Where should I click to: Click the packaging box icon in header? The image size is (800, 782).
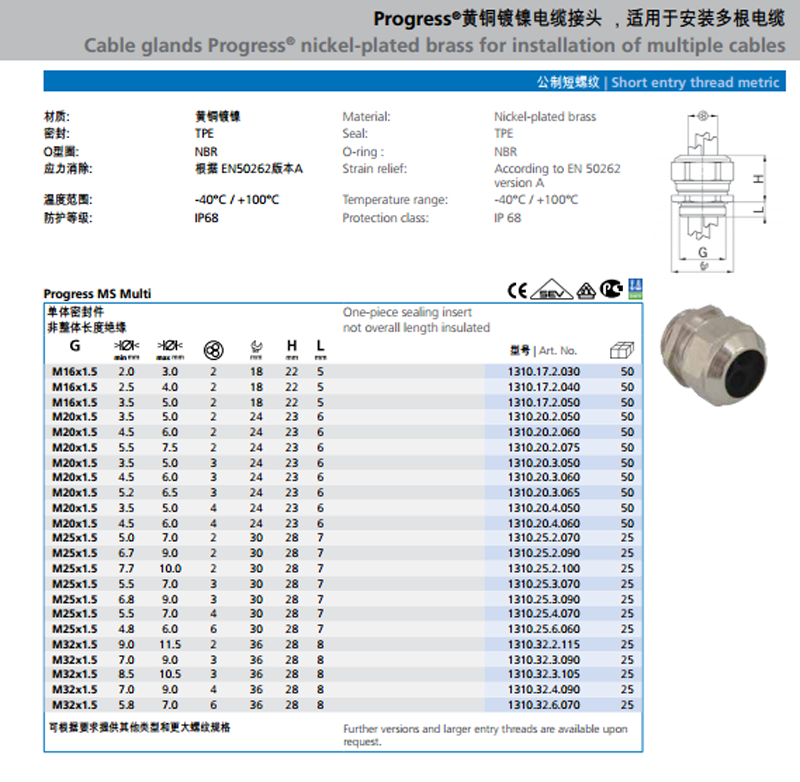621,350
